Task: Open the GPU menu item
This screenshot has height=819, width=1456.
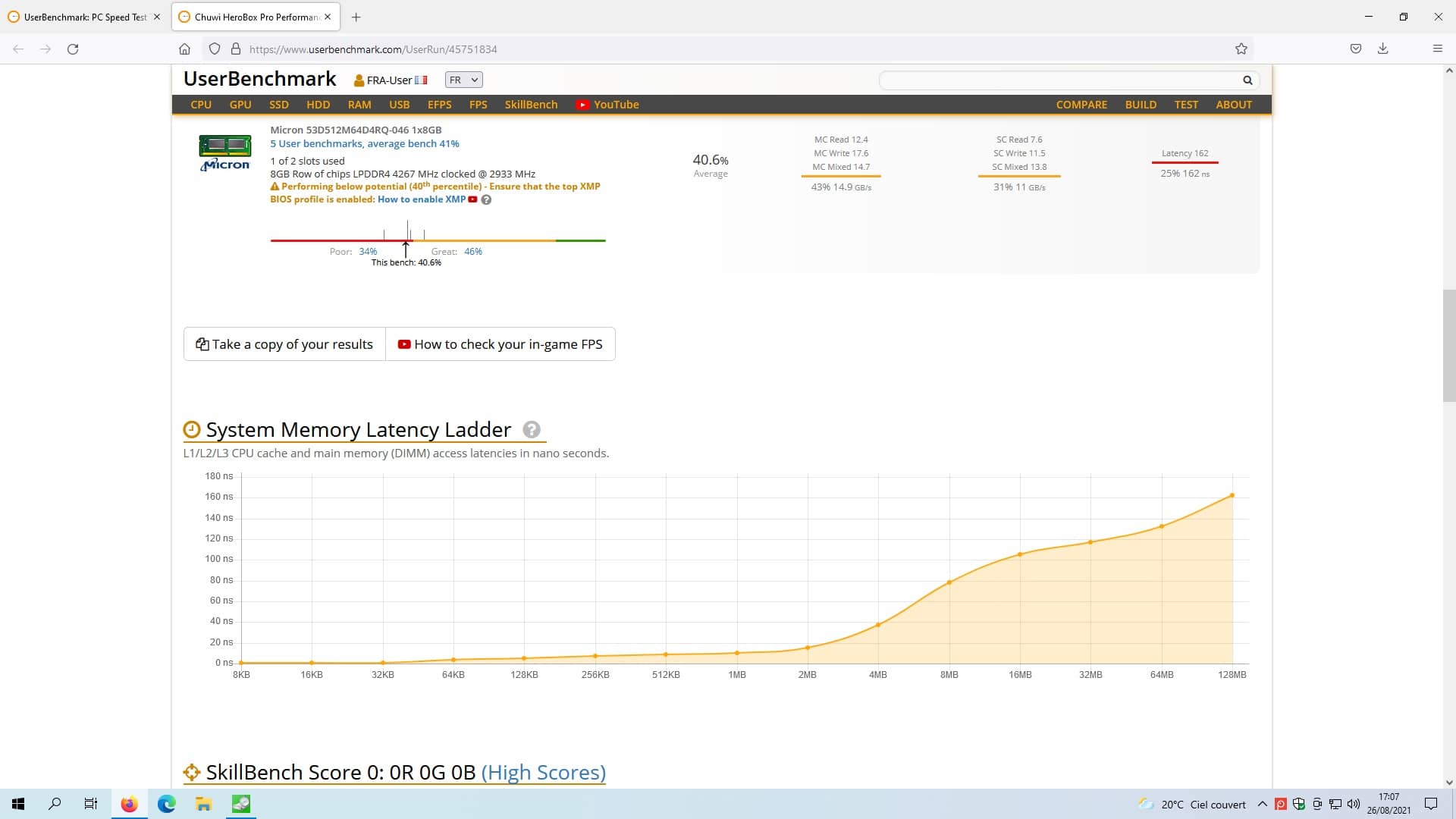Action: tap(240, 105)
